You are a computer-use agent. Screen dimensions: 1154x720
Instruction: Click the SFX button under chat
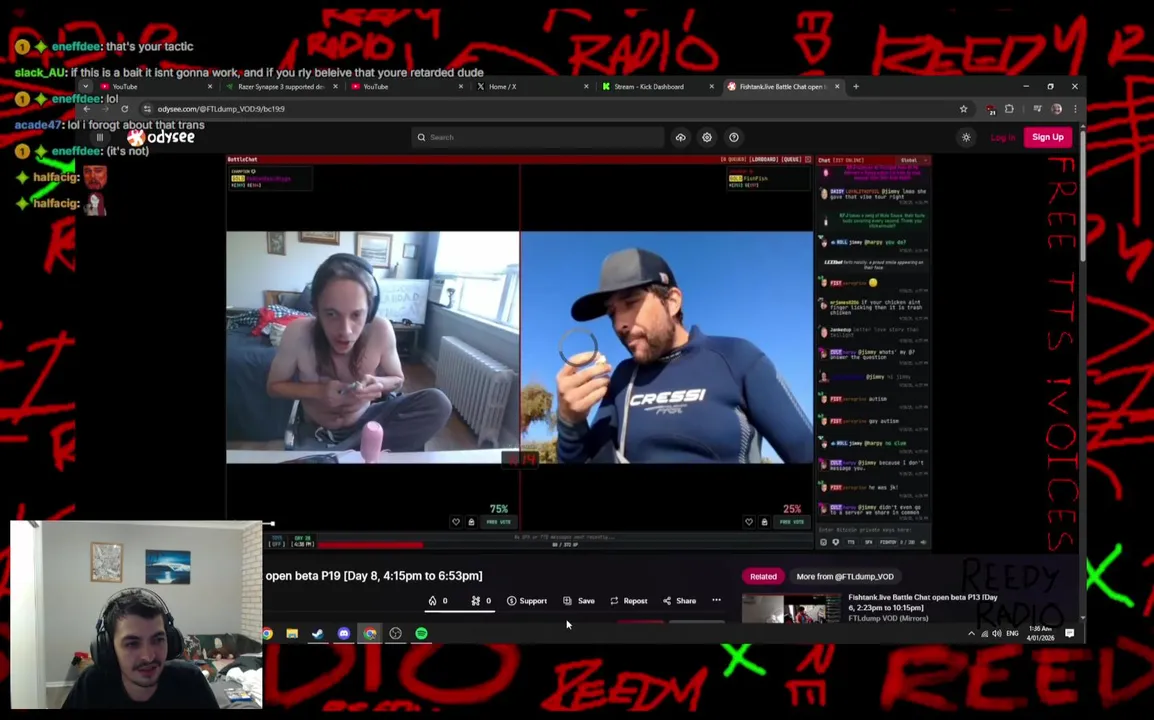tap(868, 543)
